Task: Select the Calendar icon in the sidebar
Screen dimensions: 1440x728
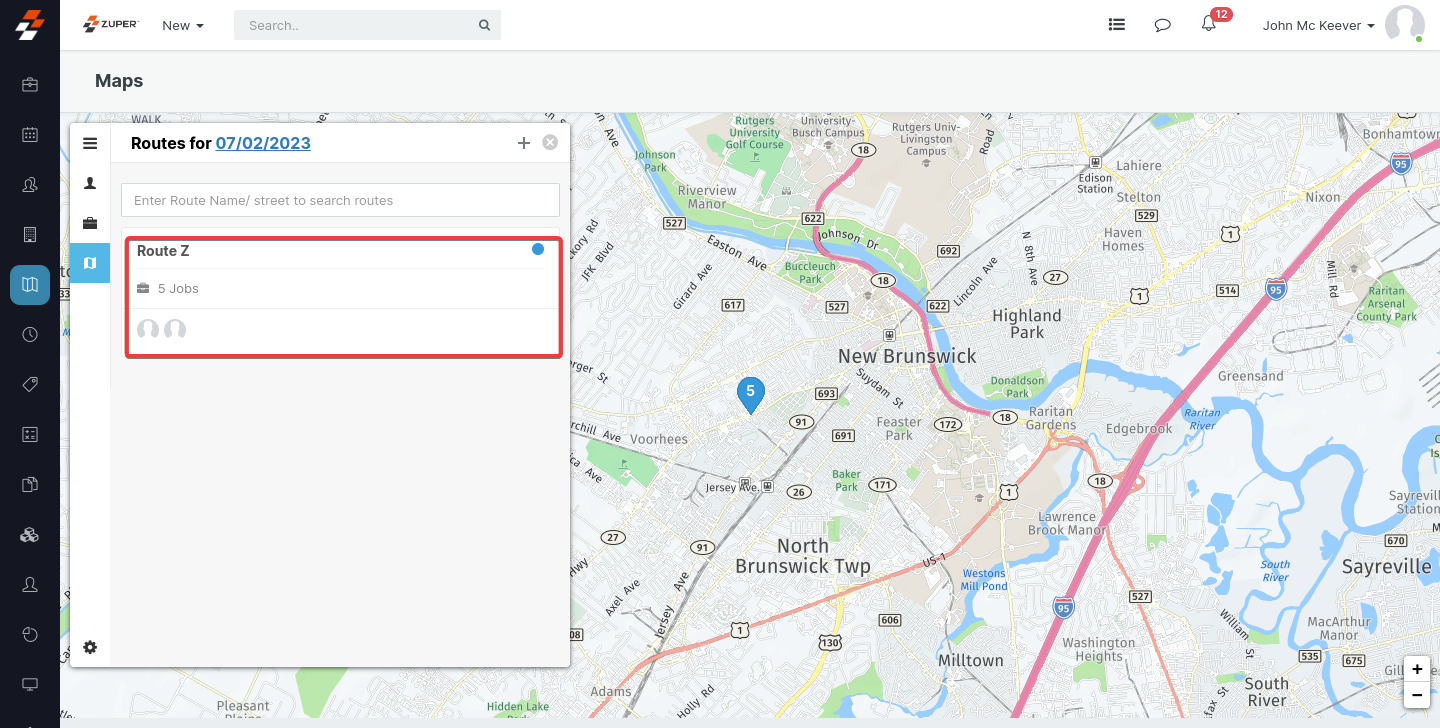Action: click(x=29, y=134)
